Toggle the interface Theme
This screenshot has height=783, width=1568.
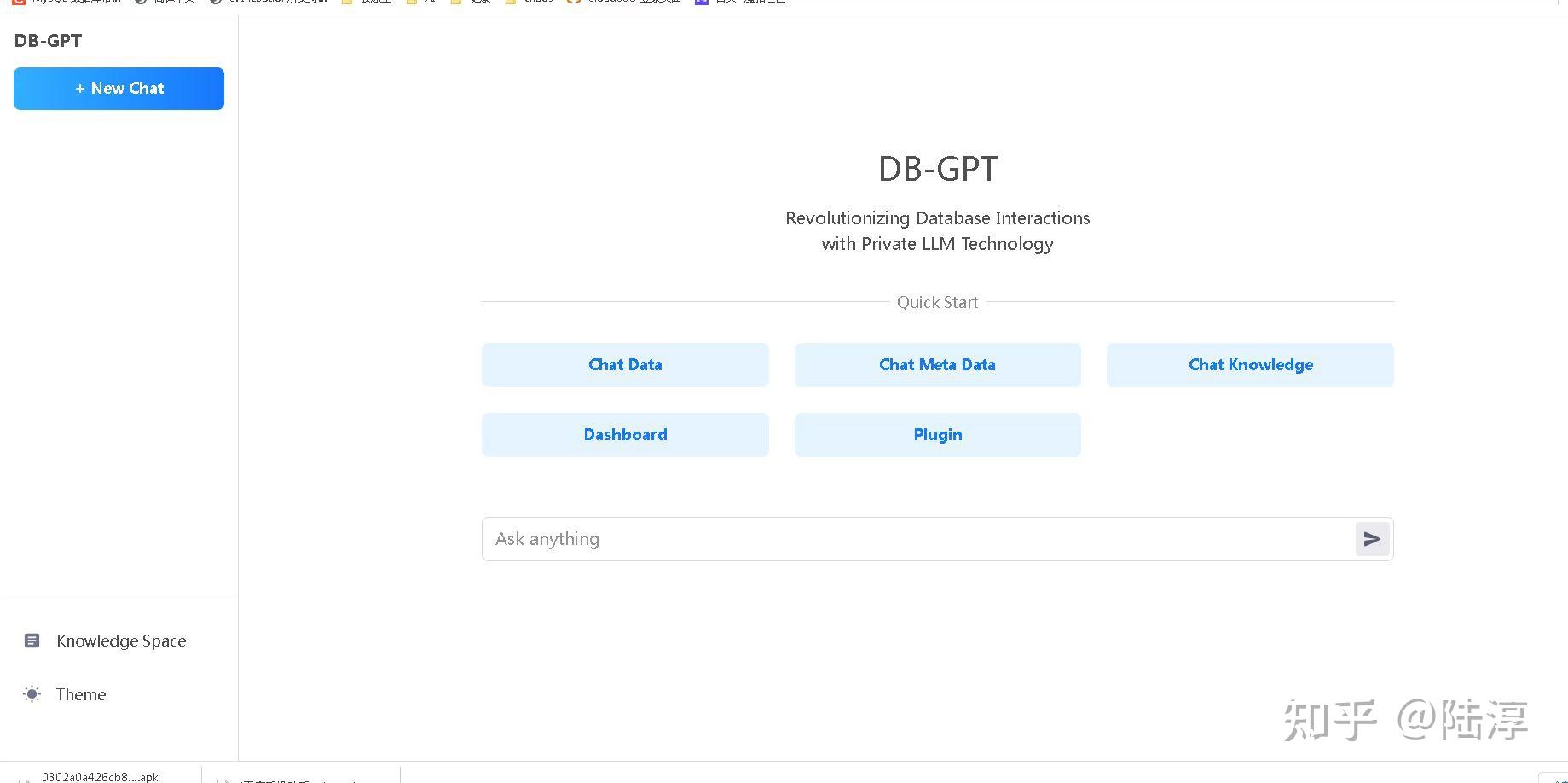tap(81, 694)
